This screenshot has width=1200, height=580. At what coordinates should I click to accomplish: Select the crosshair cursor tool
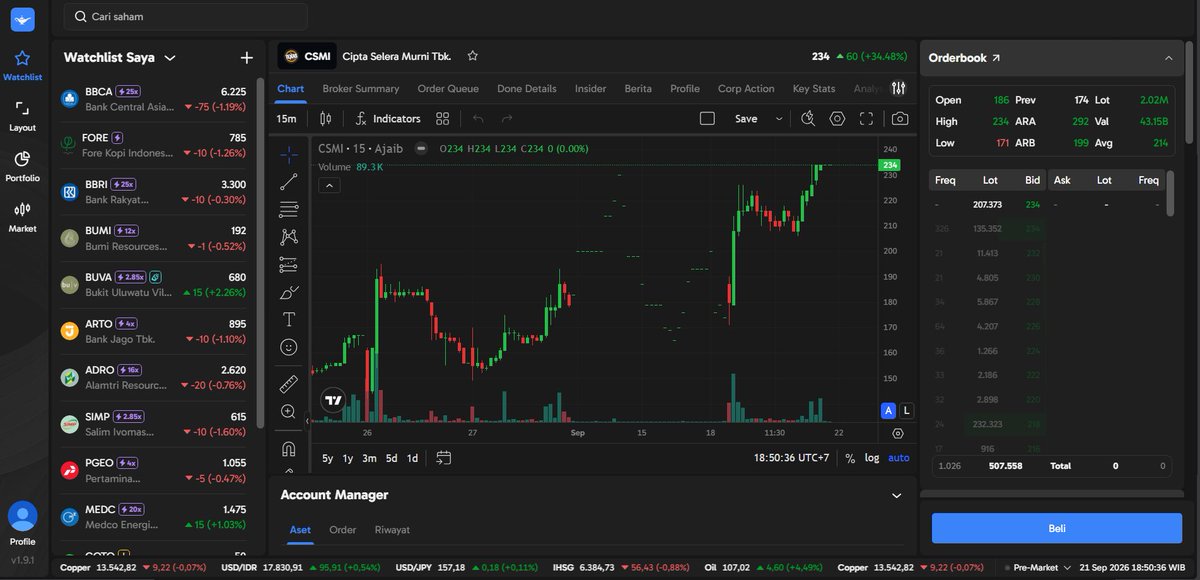click(289, 154)
